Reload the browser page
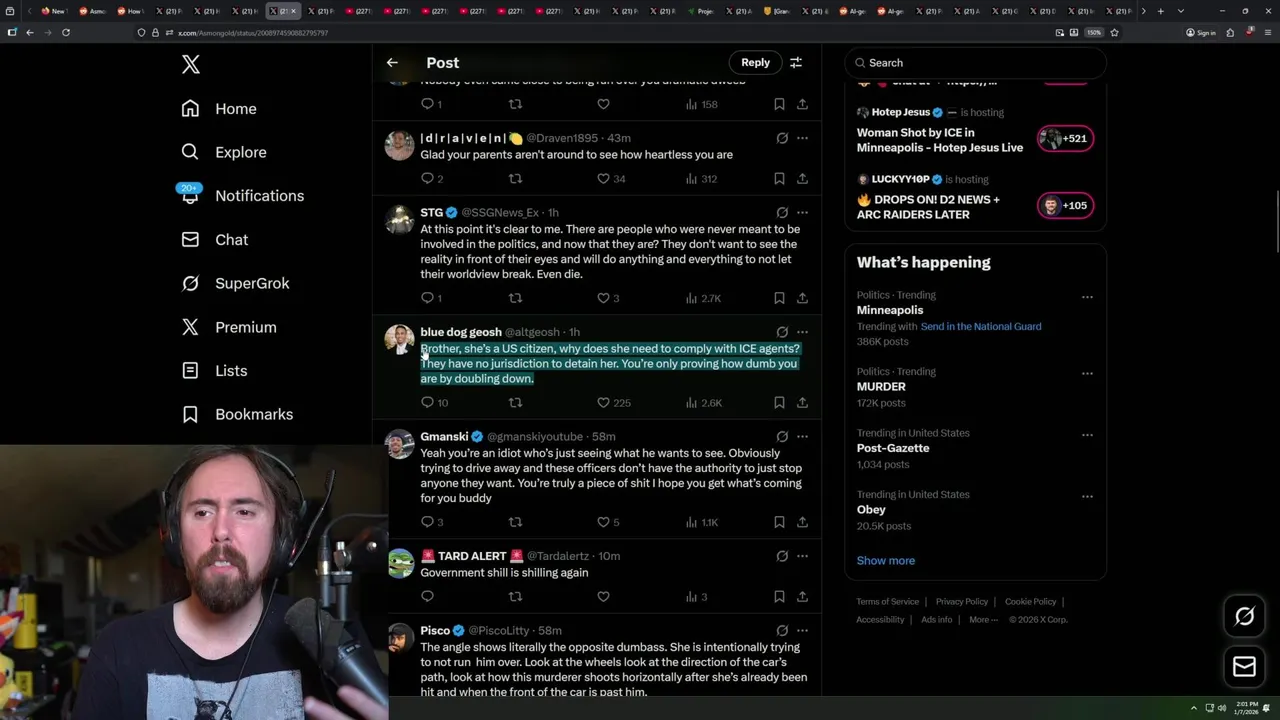Screen dimensions: 1280x720 click(66, 32)
